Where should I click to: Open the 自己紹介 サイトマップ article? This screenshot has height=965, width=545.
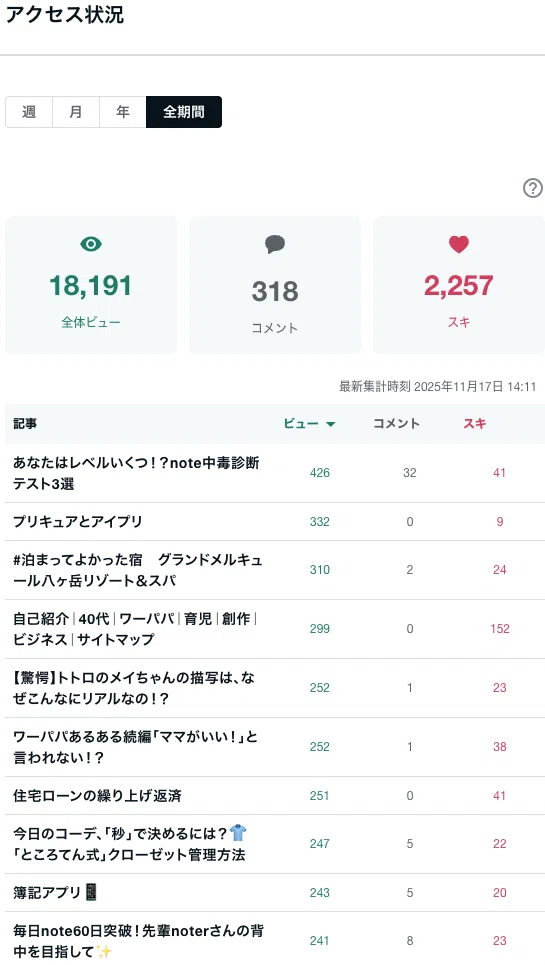[135, 629]
